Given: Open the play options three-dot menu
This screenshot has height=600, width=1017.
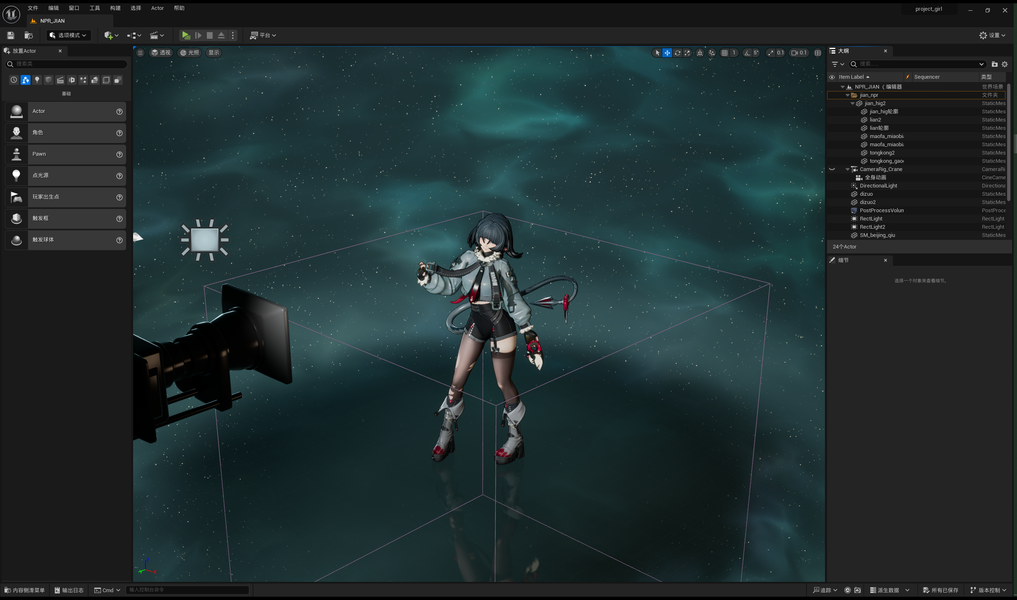Looking at the screenshot, I should [233, 36].
